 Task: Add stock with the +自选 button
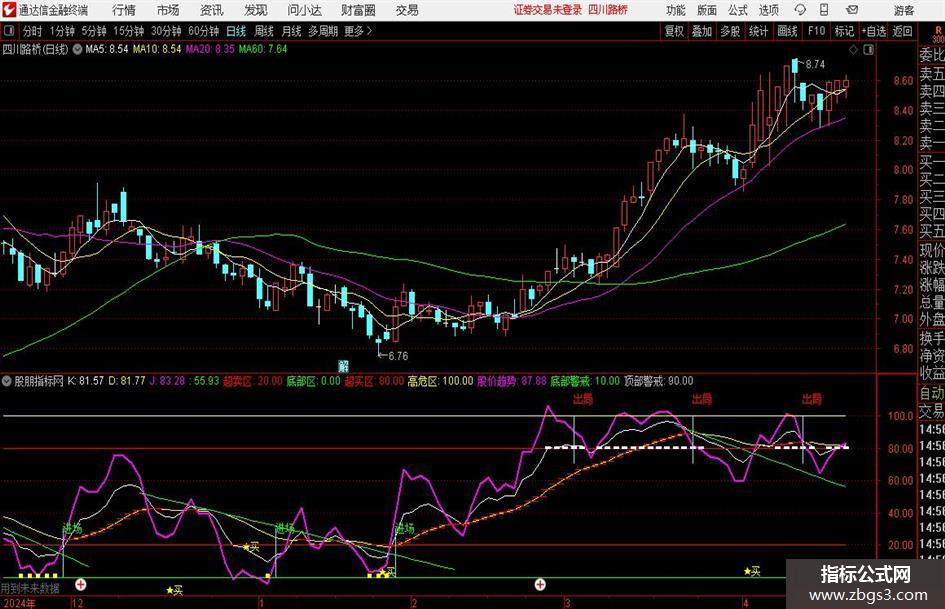[x=874, y=31]
